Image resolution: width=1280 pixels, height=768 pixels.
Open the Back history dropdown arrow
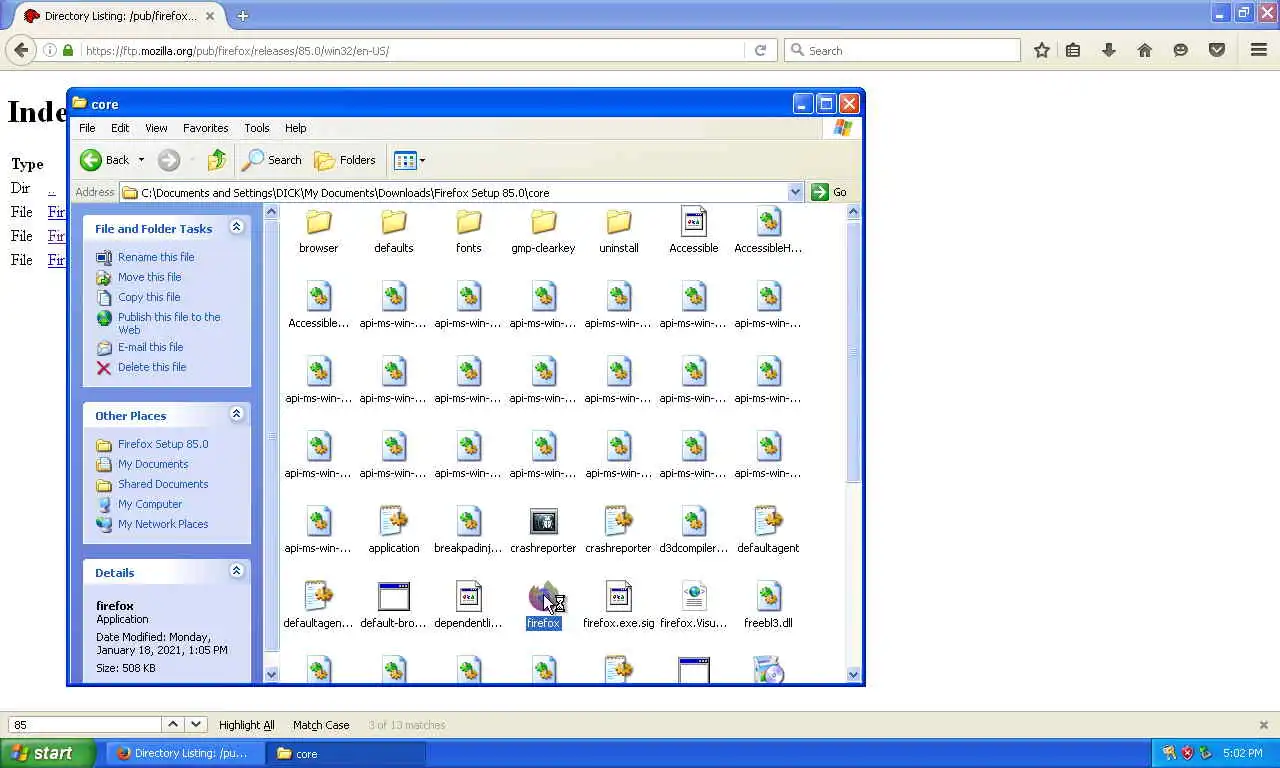[x=141, y=160]
